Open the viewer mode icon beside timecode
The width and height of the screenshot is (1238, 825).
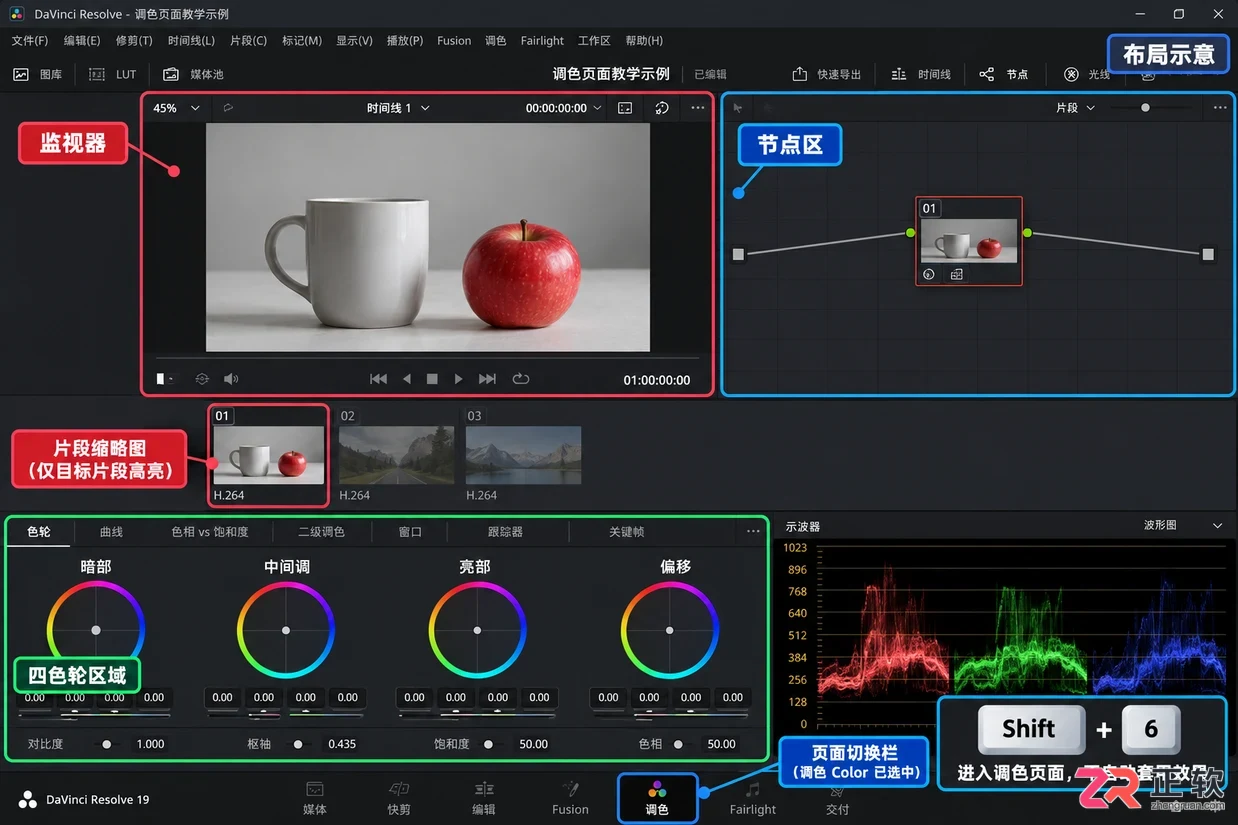(x=625, y=108)
